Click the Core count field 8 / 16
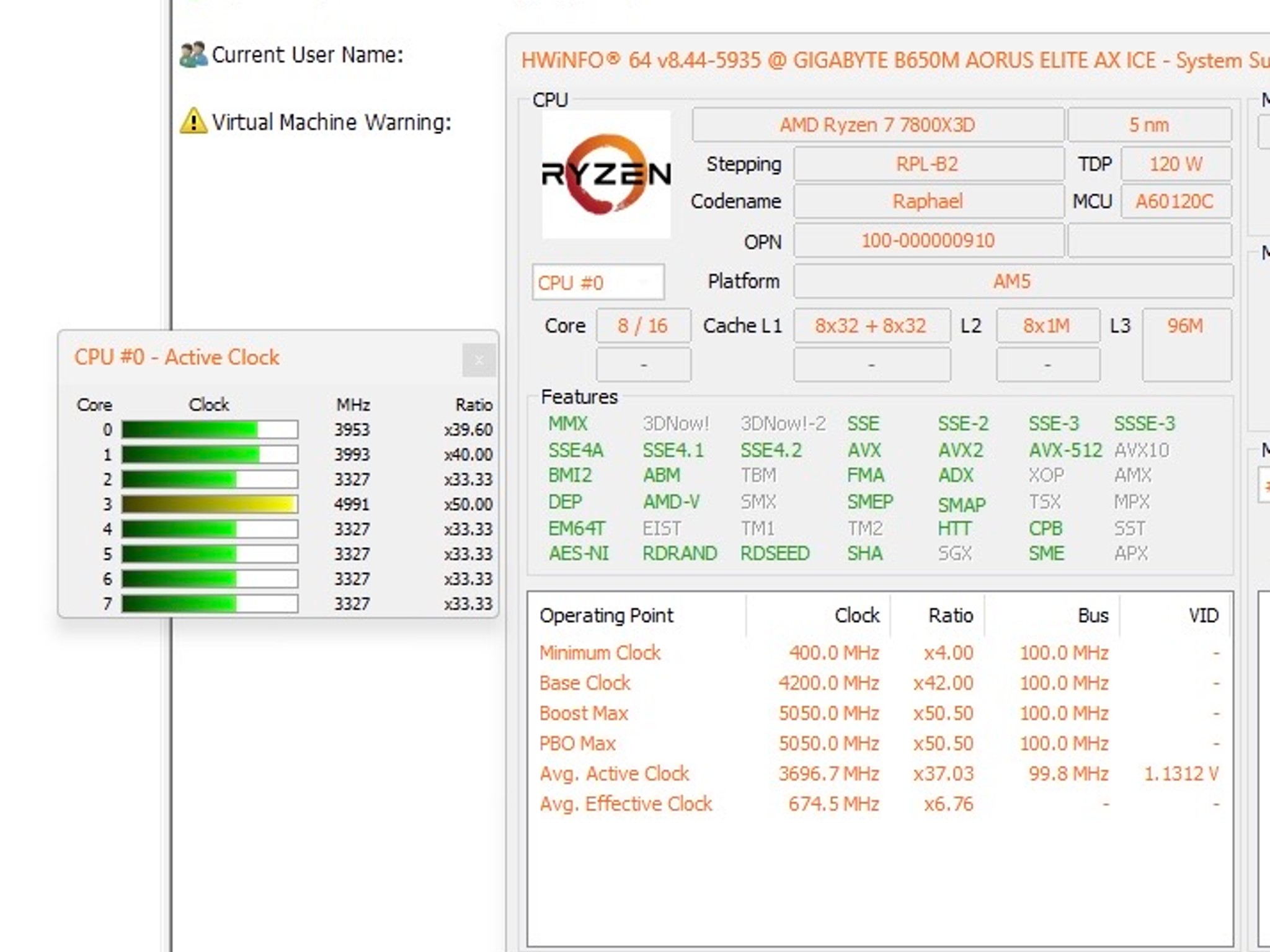Screen dimensions: 1270x952 pos(643,326)
